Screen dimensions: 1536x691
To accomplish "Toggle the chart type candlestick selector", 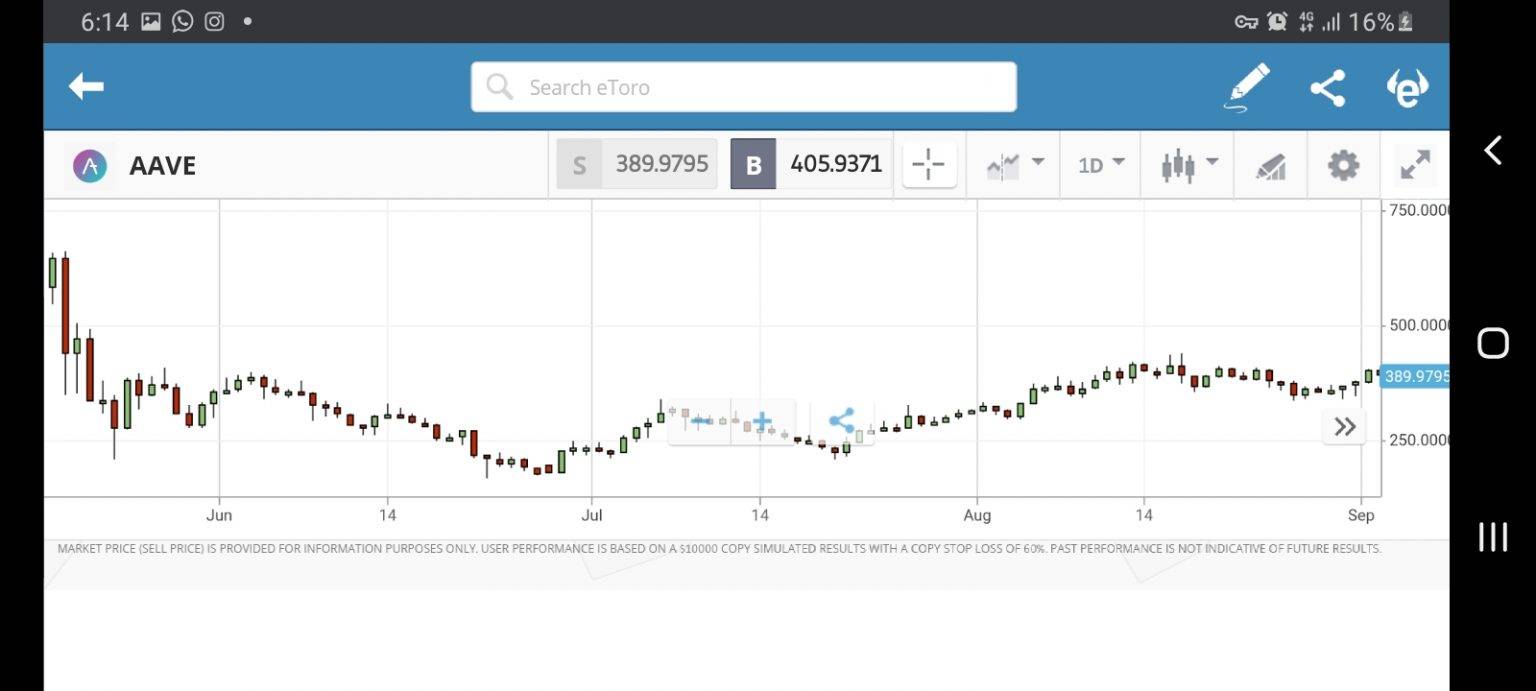I will (1180, 165).
